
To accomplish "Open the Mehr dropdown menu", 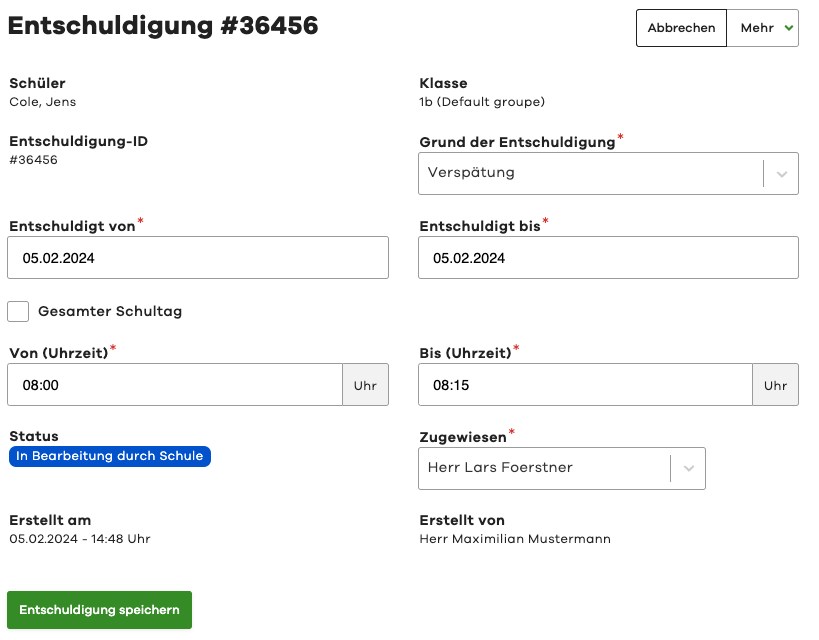I will point(763,28).
